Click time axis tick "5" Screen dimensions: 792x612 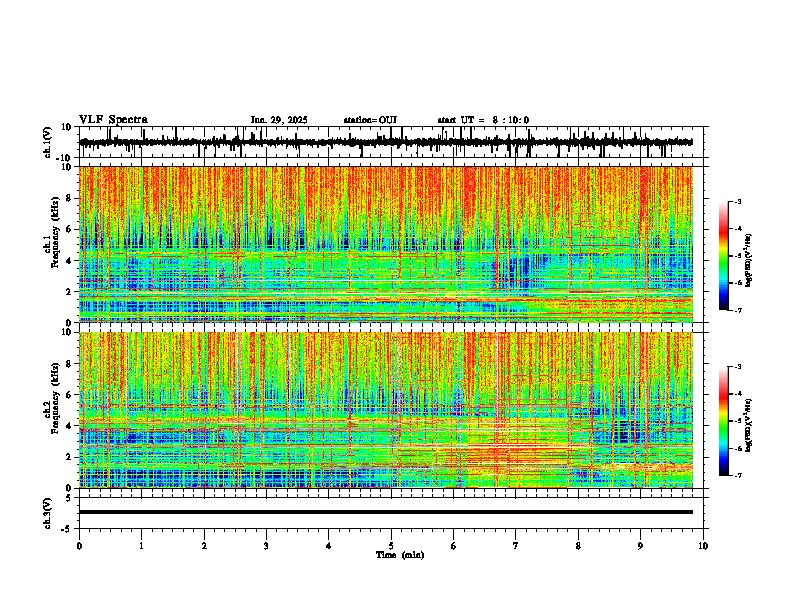pyautogui.click(x=391, y=546)
